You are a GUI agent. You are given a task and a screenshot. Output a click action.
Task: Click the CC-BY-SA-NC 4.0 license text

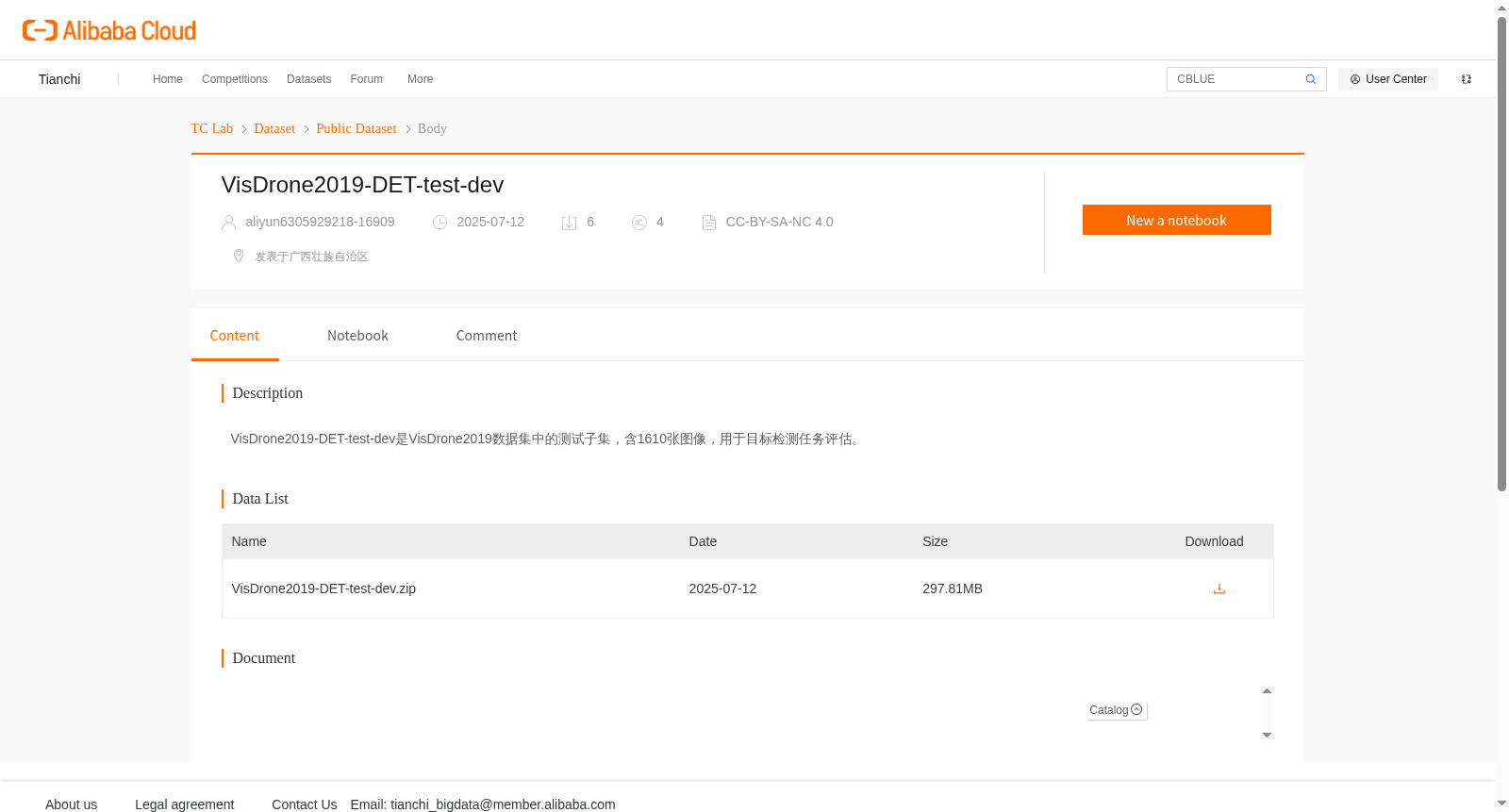pos(779,222)
